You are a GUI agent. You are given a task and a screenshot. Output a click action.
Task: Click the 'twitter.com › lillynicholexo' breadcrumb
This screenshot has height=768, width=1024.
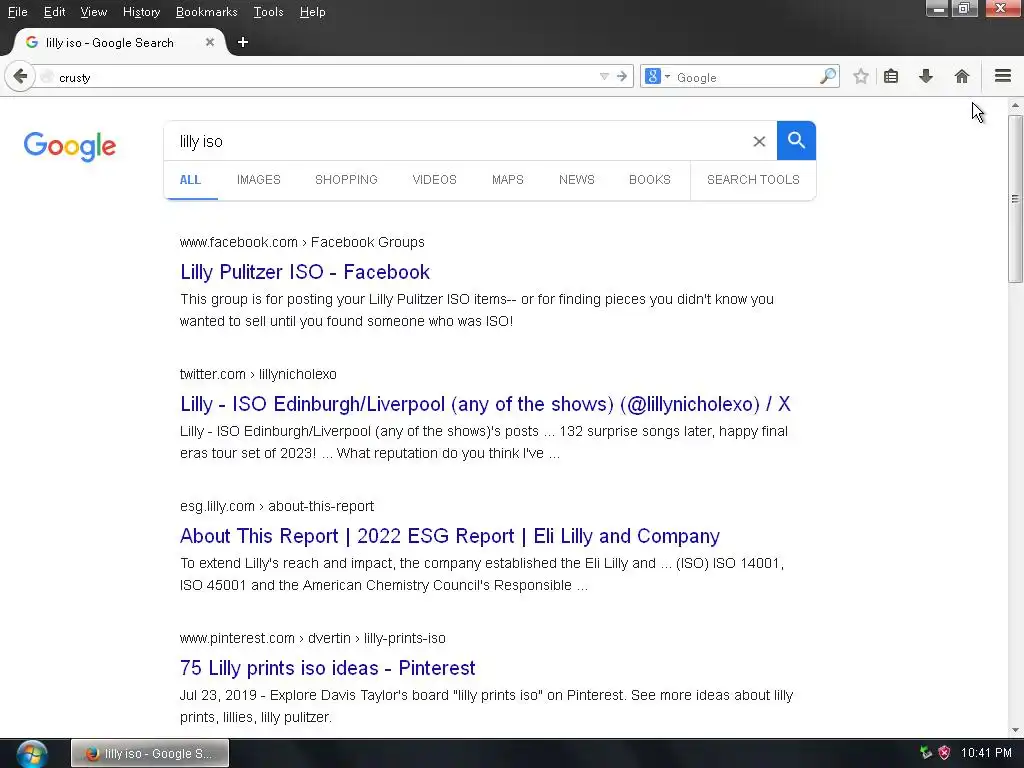(259, 374)
